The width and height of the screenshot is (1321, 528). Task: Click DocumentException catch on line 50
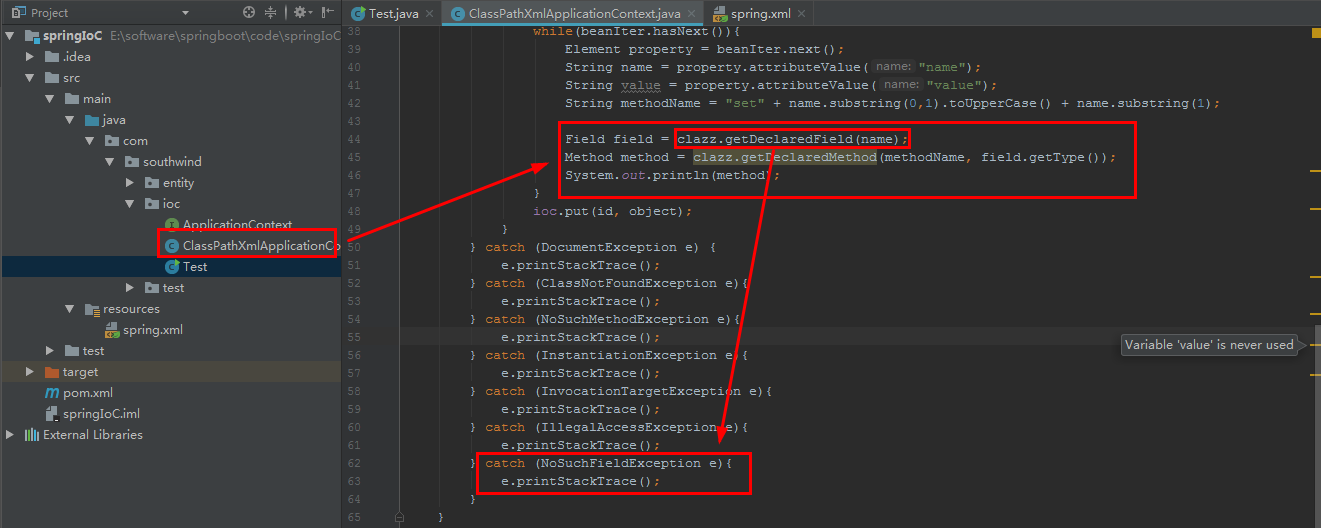(x=601, y=247)
